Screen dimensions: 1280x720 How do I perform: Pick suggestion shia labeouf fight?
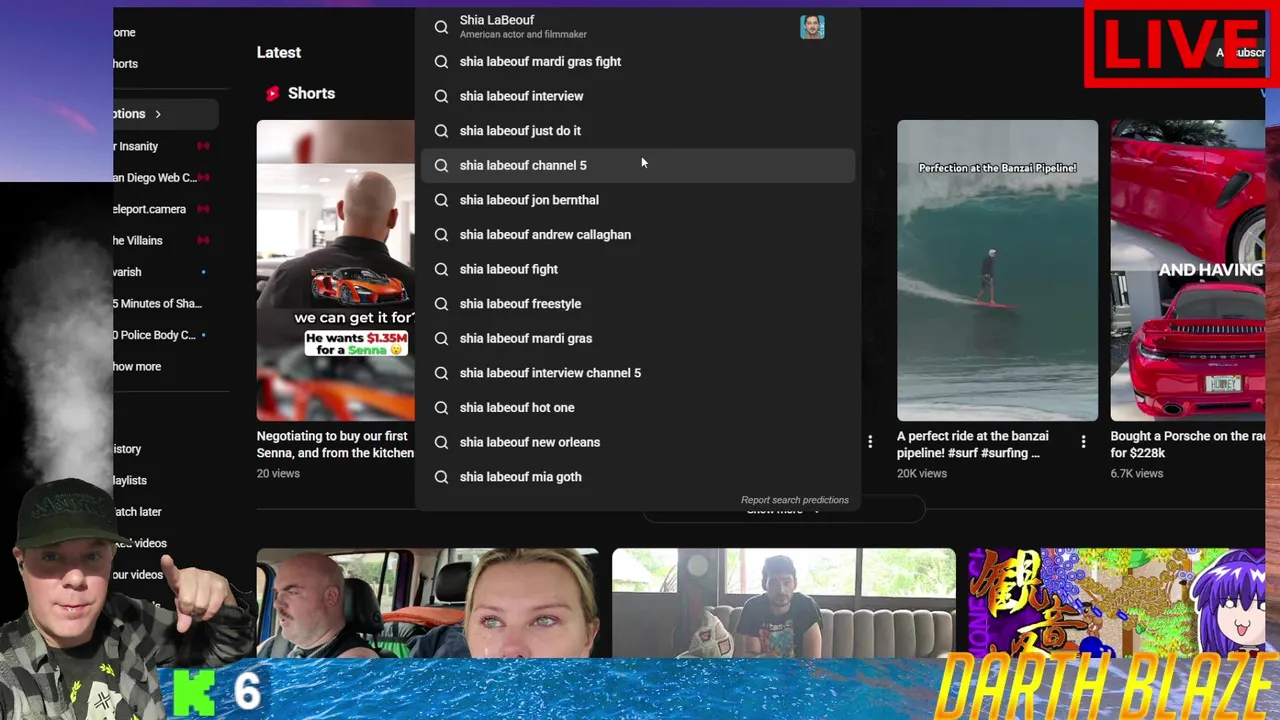[x=638, y=269]
